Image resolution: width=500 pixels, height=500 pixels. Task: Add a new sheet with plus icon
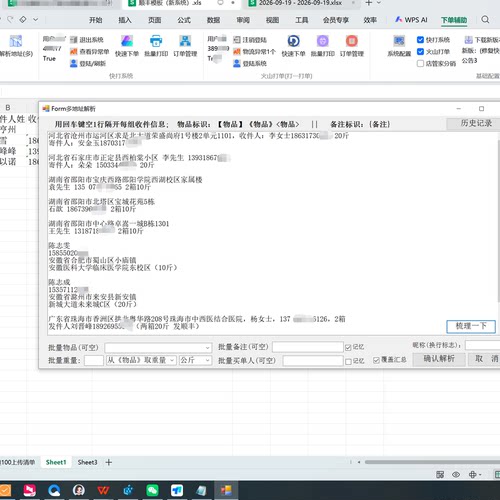point(109,462)
